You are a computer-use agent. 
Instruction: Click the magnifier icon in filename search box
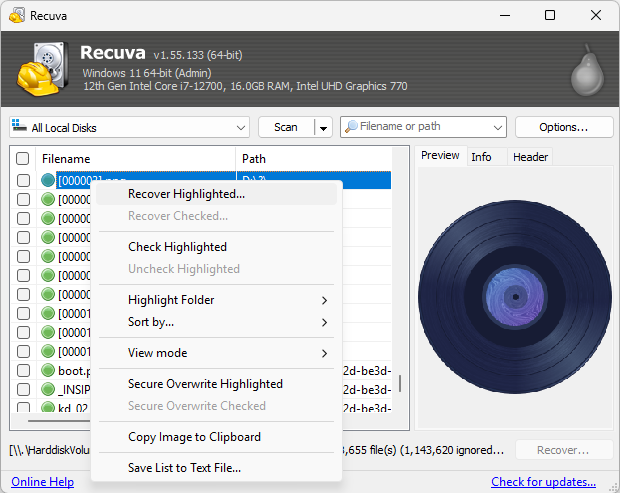pyautogui.click(x=351, y=127)
